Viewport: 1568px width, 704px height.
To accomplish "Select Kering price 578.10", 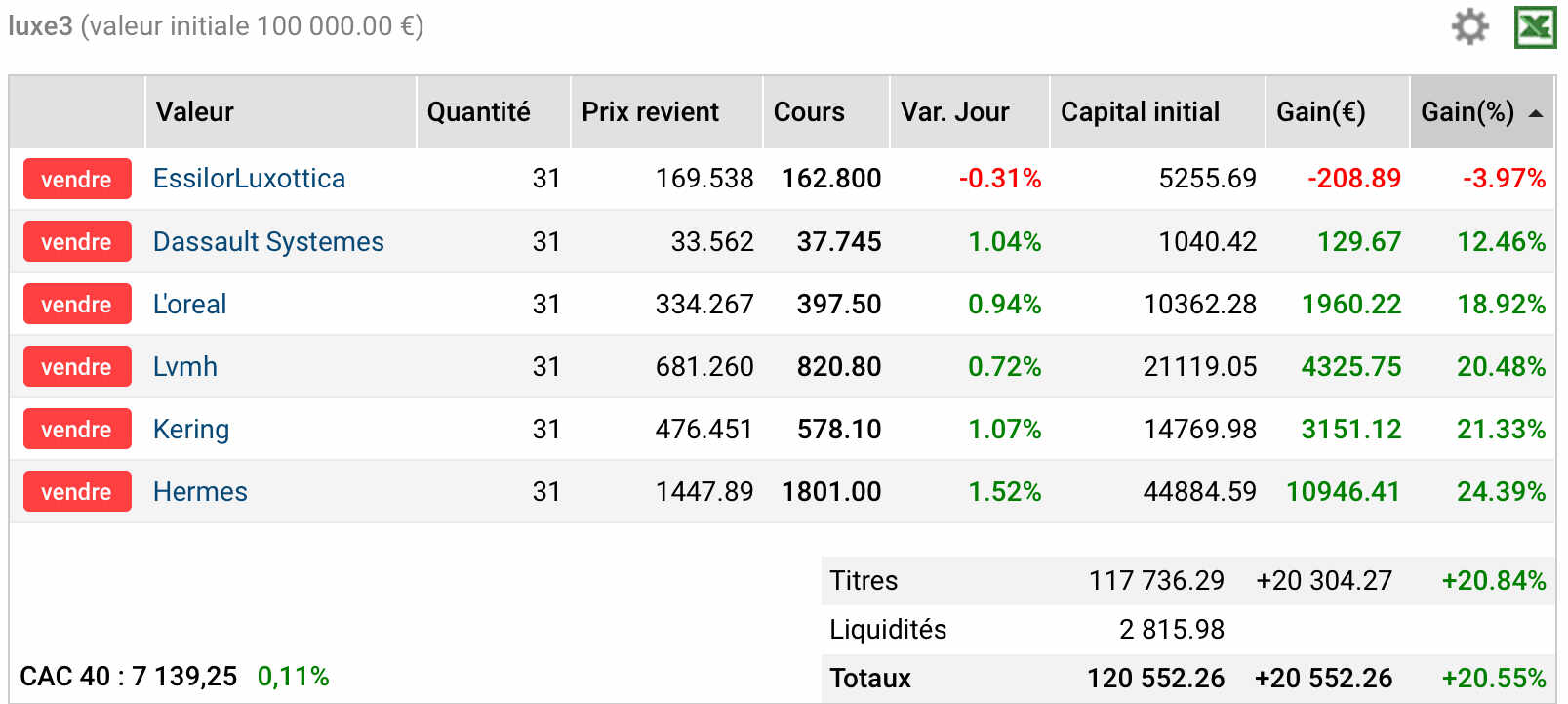I will point(839,429).
